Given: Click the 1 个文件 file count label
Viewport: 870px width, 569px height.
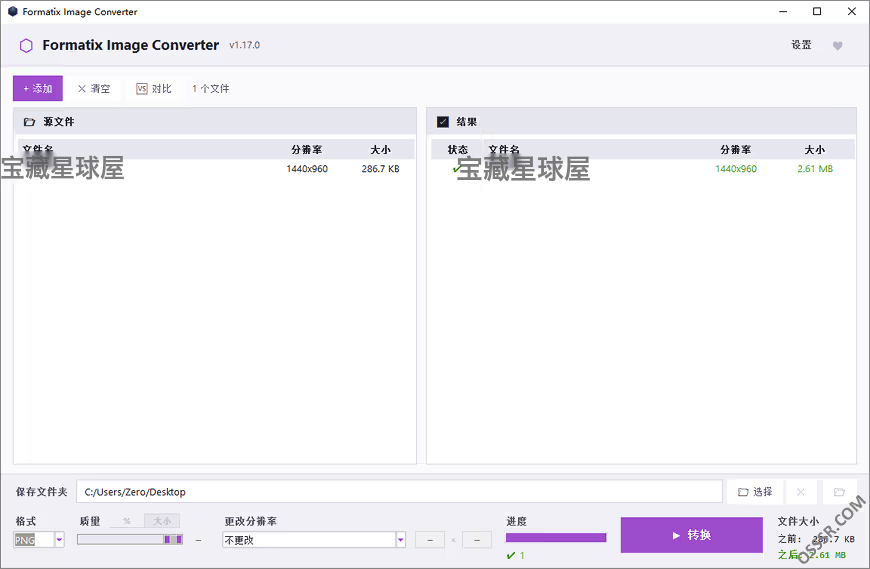Looking at the screenshot, I should pos(211,88).
